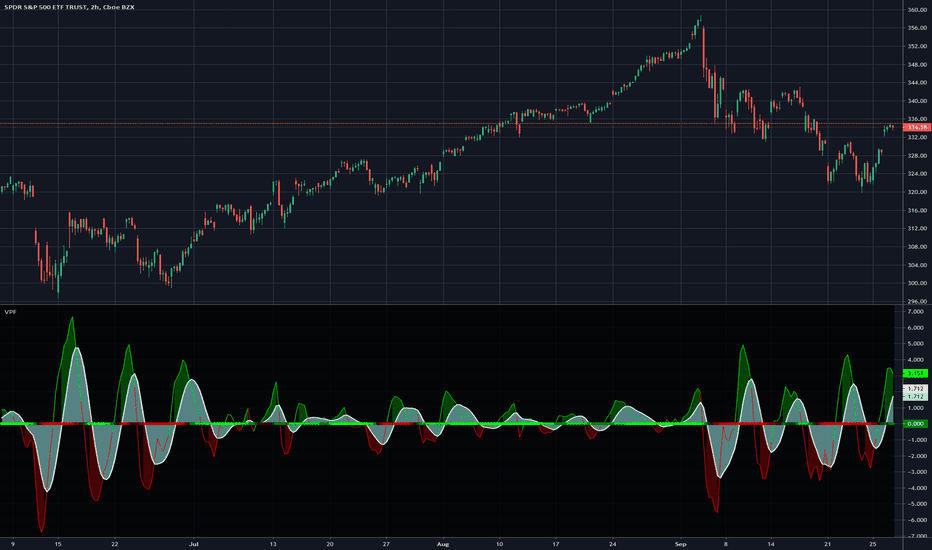Click the -3.000 indicator scale label
This screenshot has width=932, height=550.
point(916,472)
